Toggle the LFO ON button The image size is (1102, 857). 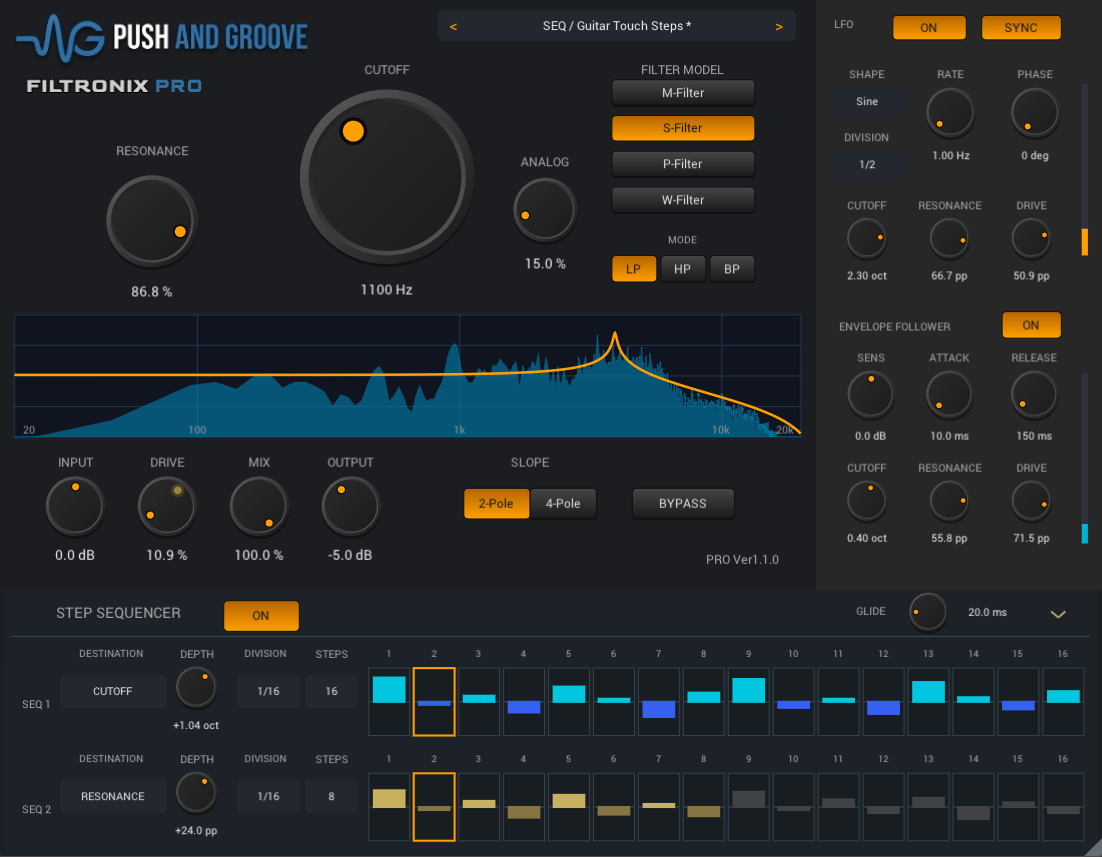coord(929,27)
